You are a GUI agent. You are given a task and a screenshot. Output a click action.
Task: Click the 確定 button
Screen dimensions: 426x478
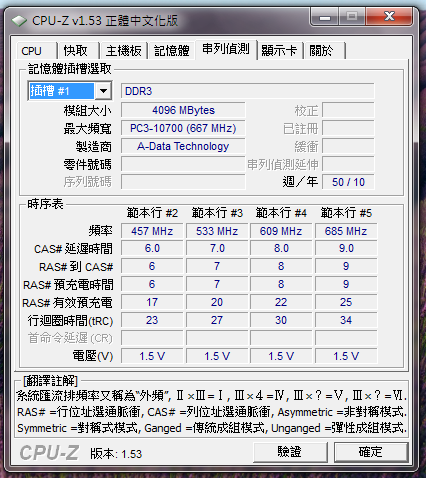tap(371, 452)
